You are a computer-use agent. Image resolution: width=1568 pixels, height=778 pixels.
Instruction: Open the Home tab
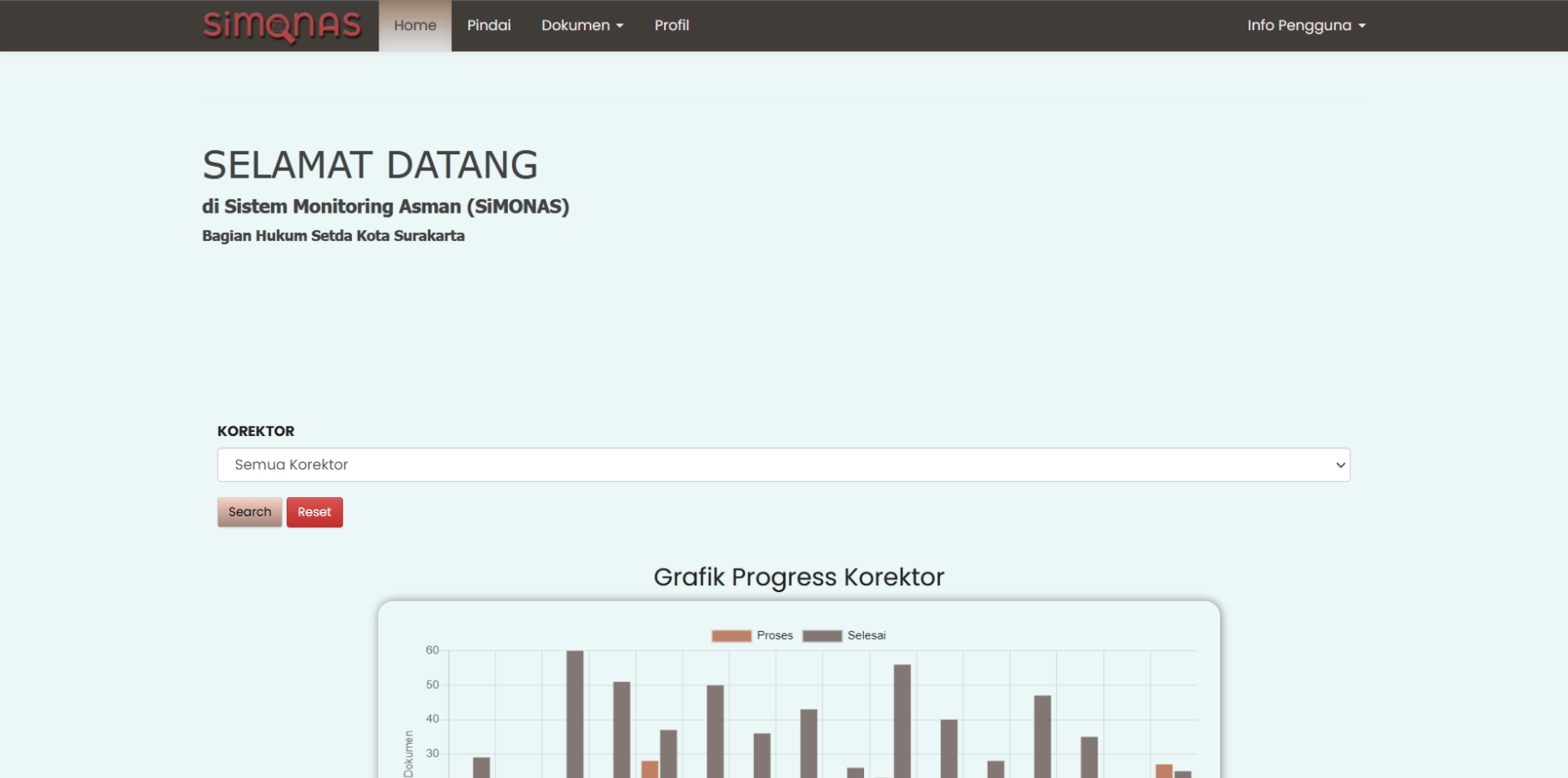(415, 25)
